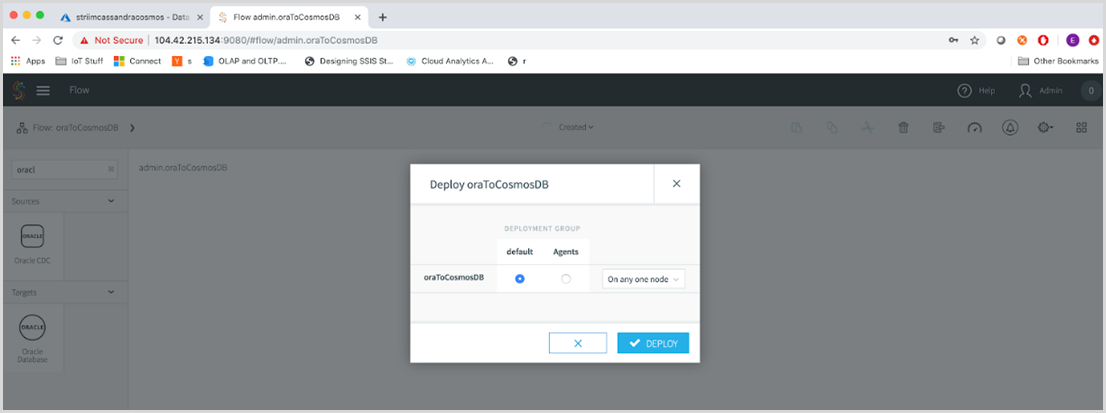The width and height of the screenshot is (1106, 413).
Task: Click the DEPLOY button
Action: pos(653,343)
